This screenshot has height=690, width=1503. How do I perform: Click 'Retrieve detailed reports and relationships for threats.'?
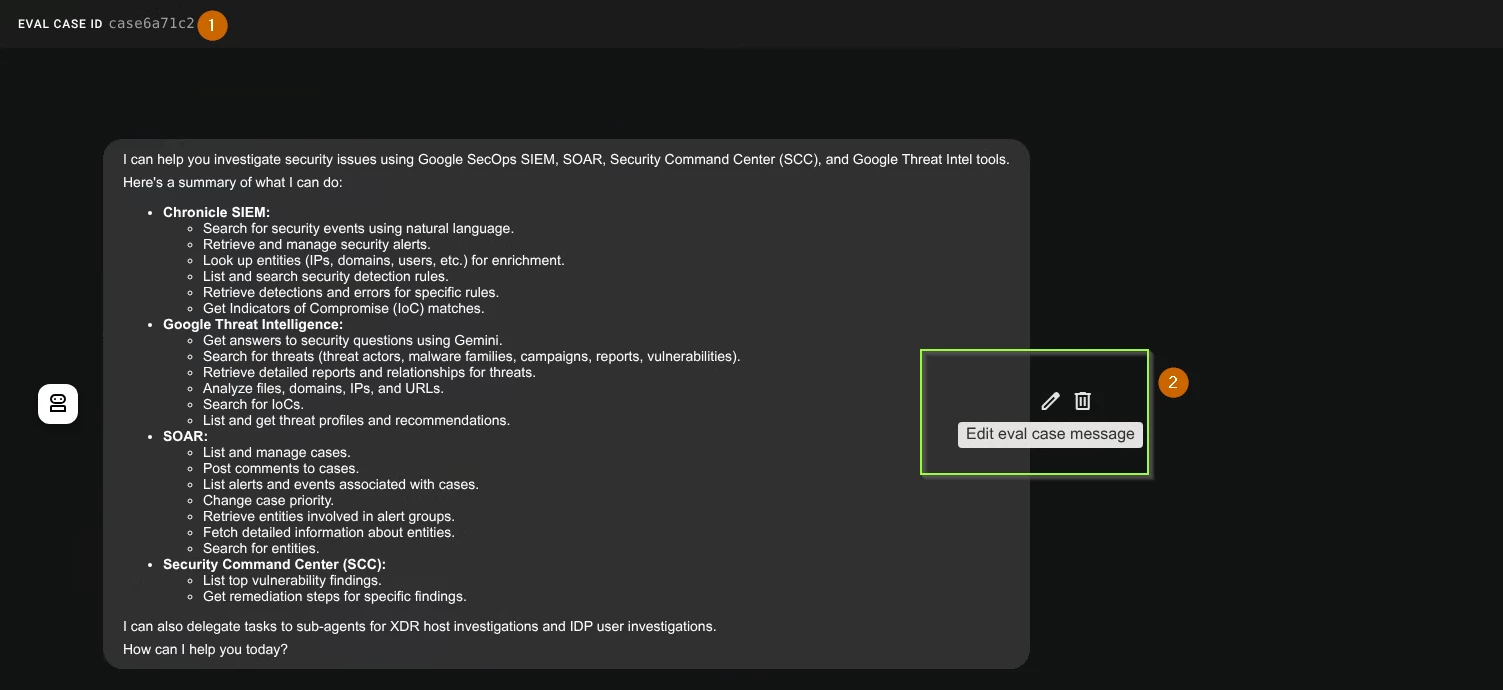[369, 372]
